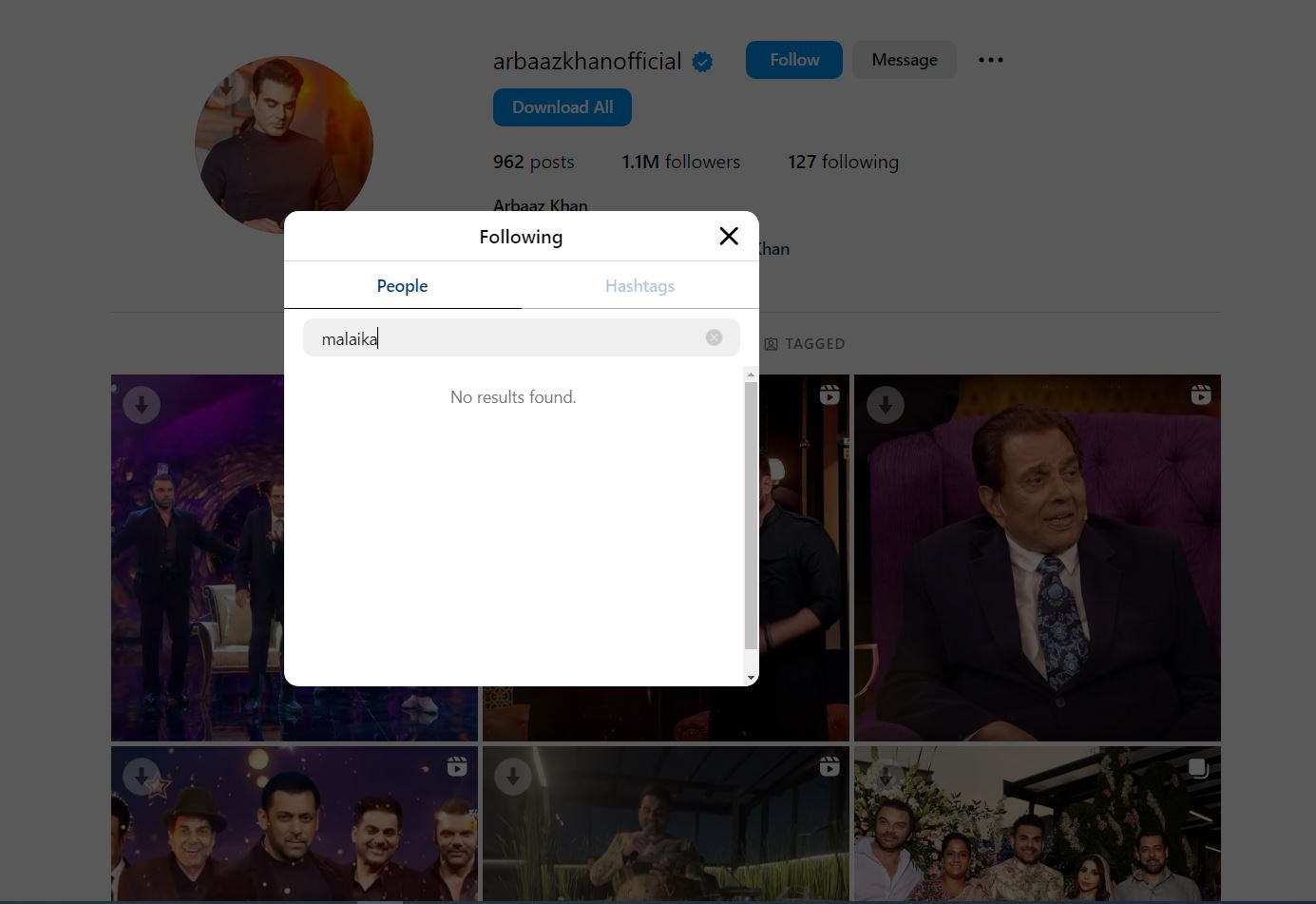Switch to the Hashtags tab
Image resolution: width=1316 pixels, height=904 pixels.
[x=640, y=286]
